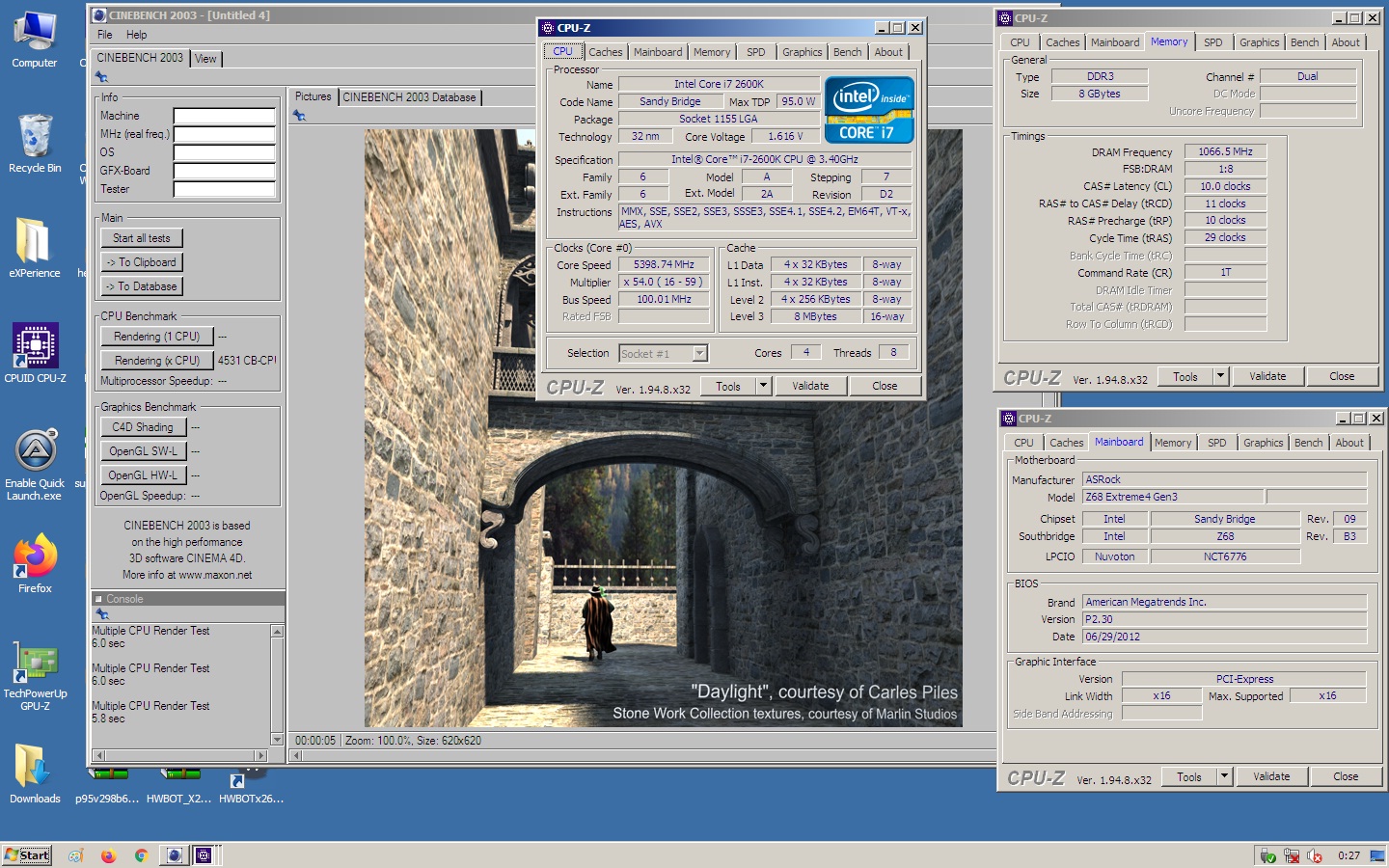
Task: Click the Console panel header
Action: (188, 599)
